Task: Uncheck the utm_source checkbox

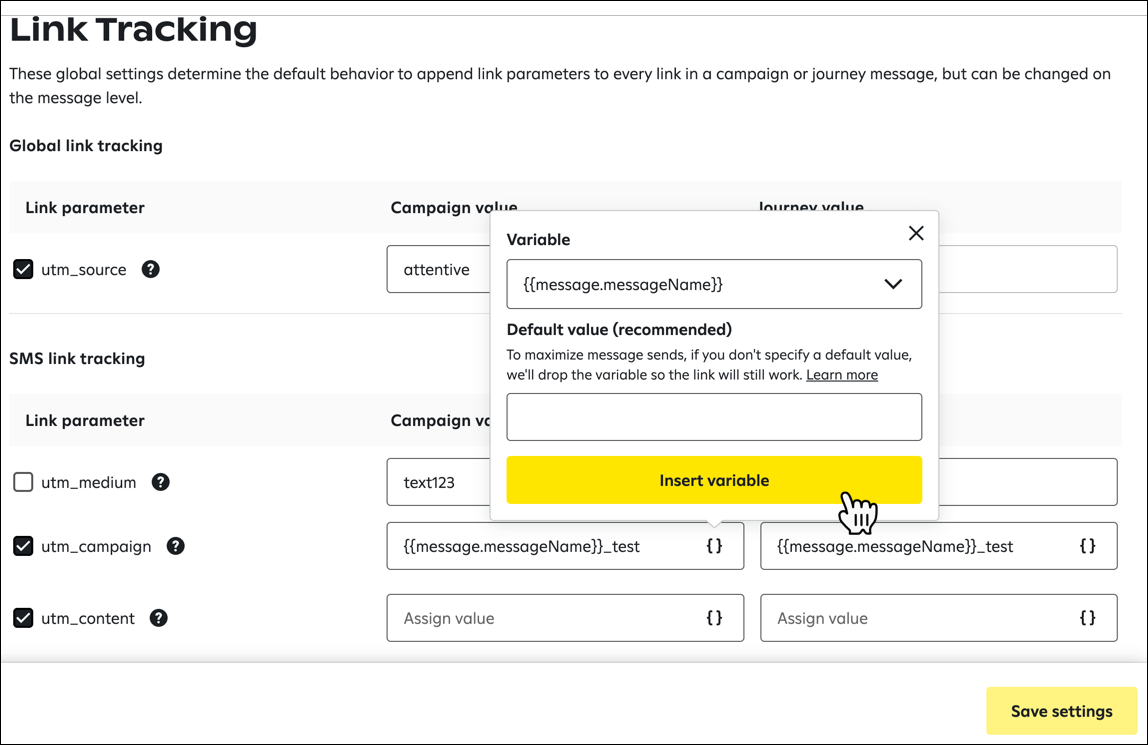Action: (x=23, y=269)
